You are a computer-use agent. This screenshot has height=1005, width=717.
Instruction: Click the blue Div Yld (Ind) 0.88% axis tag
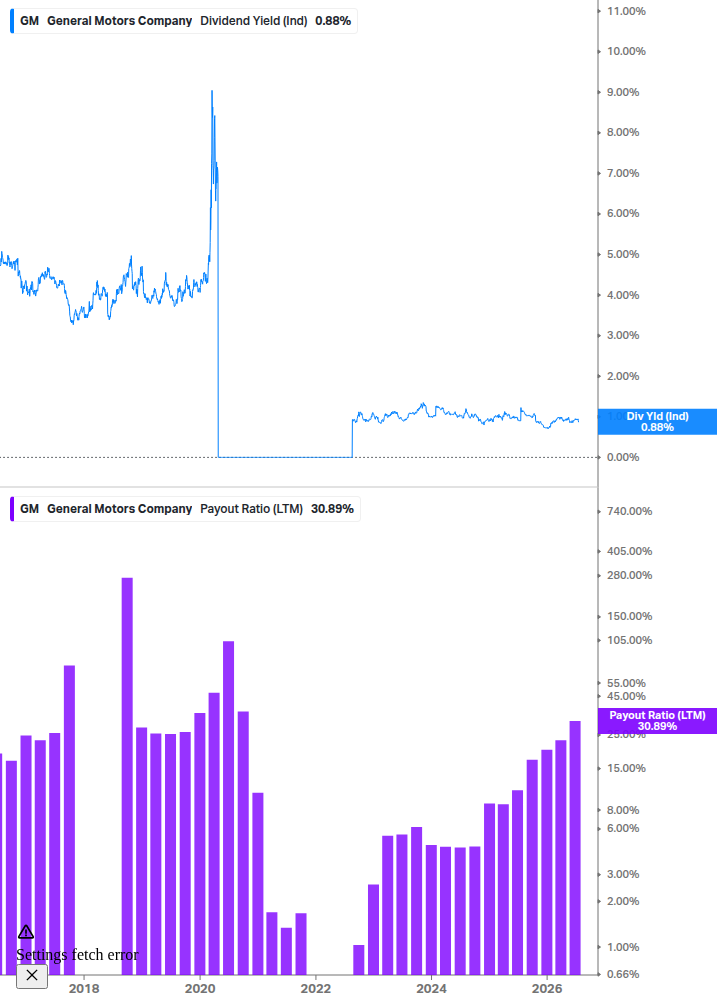[x=657, y=422]
